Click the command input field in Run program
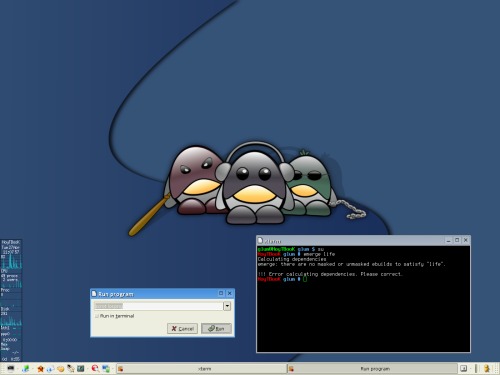The image size is (500, 375). pos(158,306)
